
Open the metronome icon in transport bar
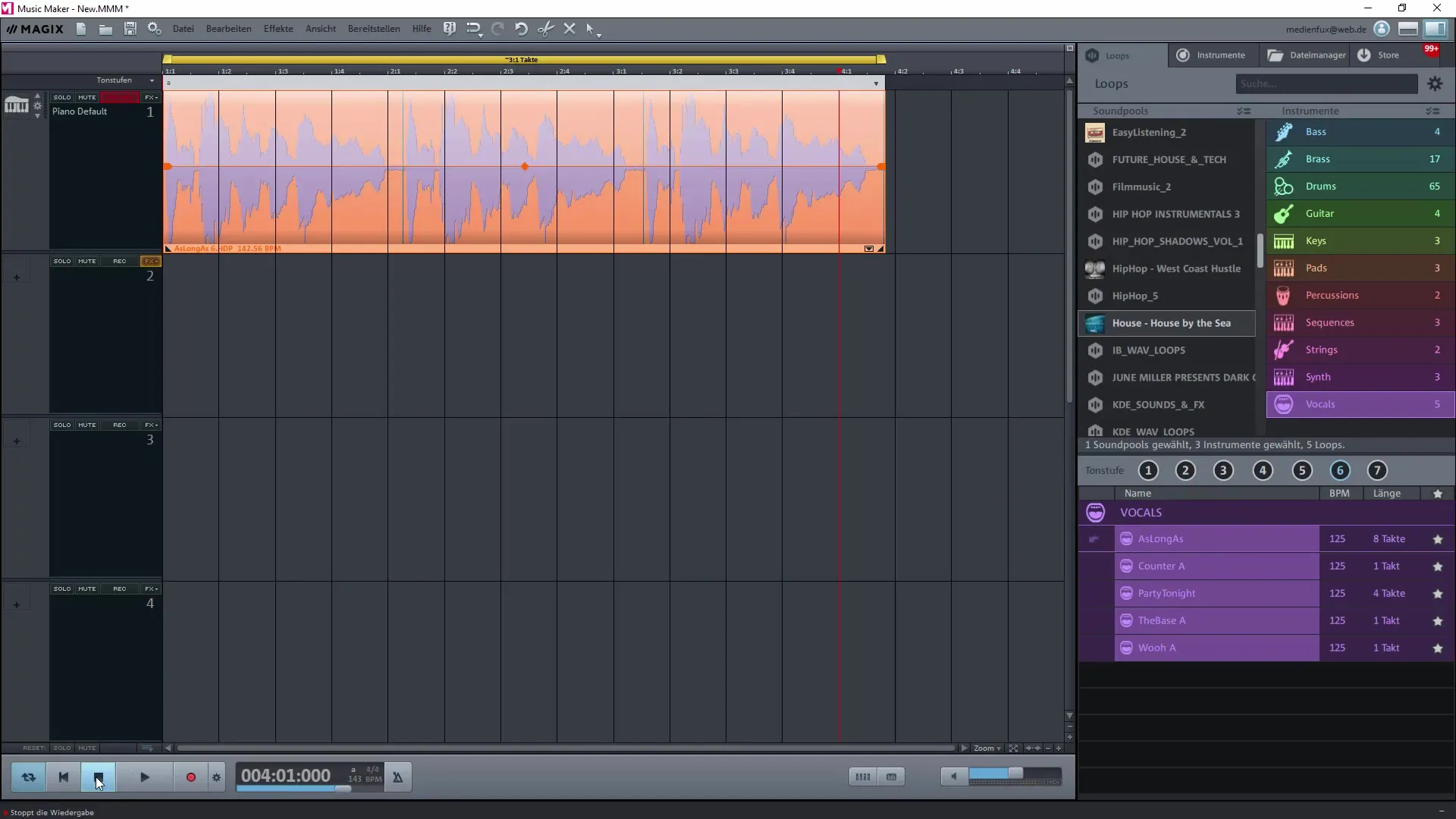[397, 777]
